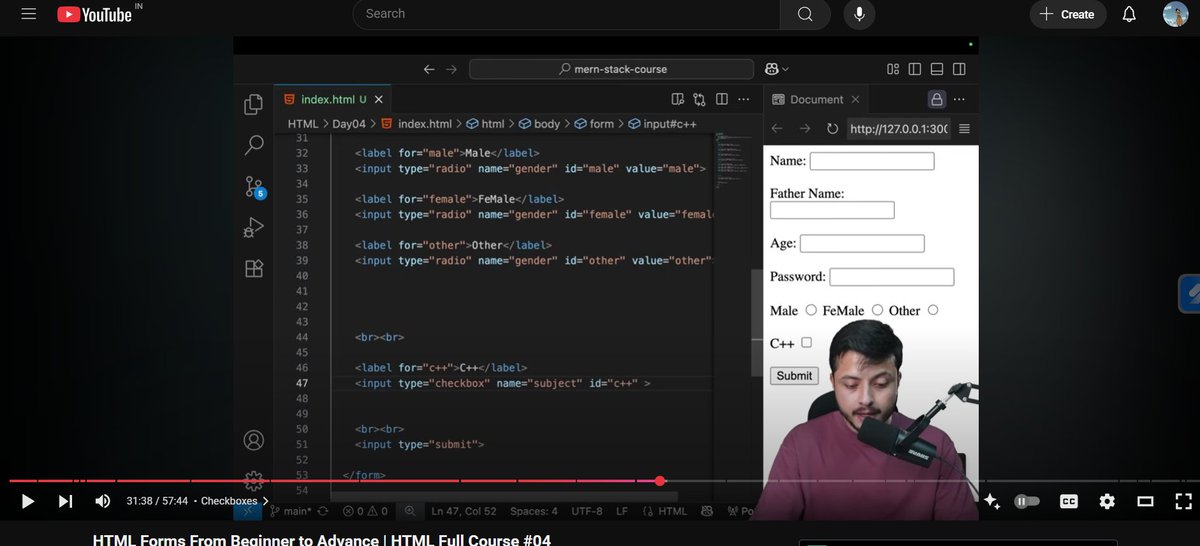
Task: Open the VS Code Extensions view
Action: [x=254, y=269]
